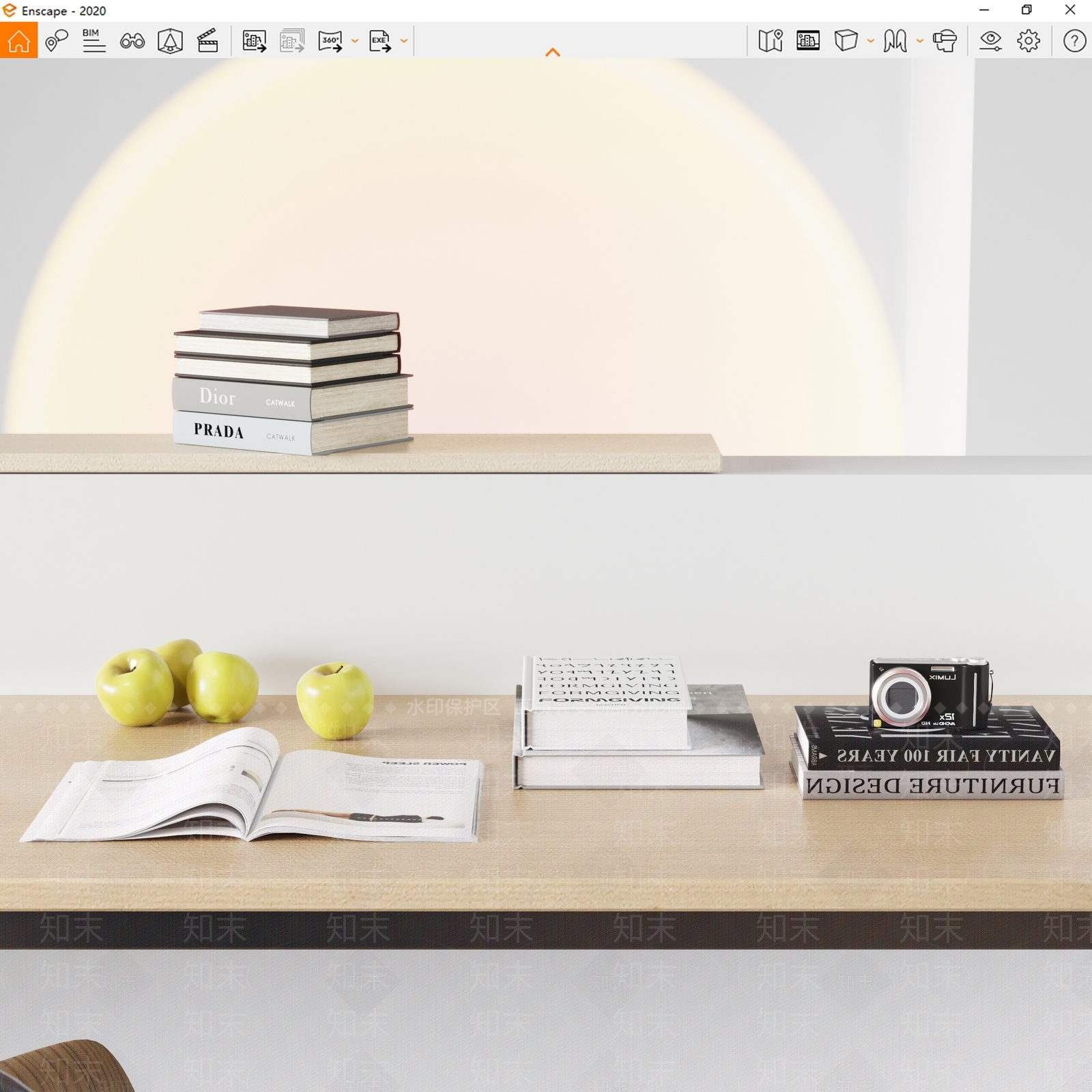The width and height of the screenshot is (1092, 1092).
Task: Click the wings Fly/Walk mode icon
Action: click(x=895, y=41)
